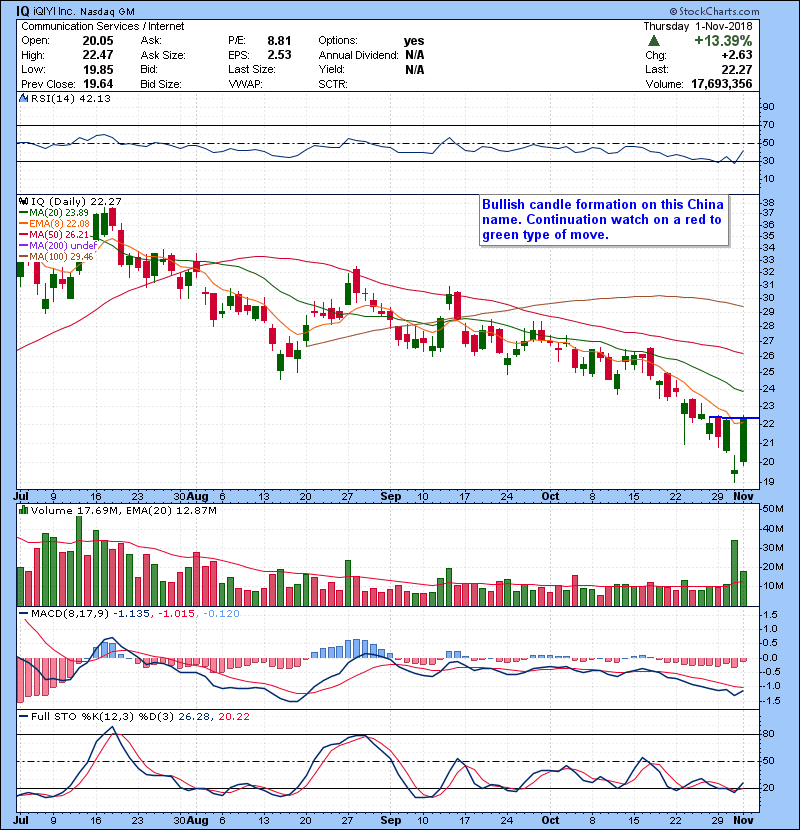Image resolution: width=800 pixels, height=830 pixels.
Task: Click the Volume value 17,693,356
Action: pos(722,84)
